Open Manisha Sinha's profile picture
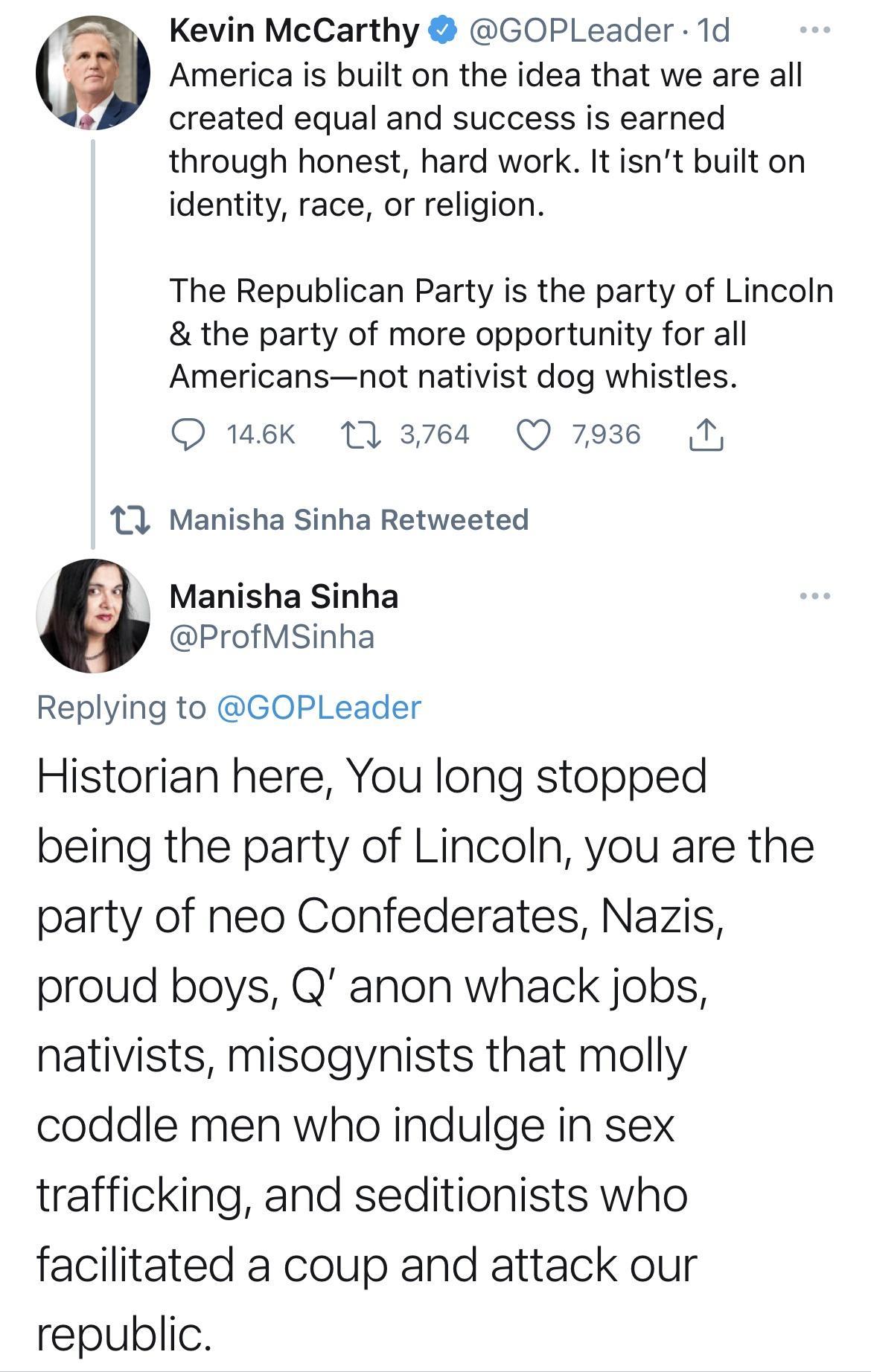Viewport: 871px width, 1372px height. 93,616
